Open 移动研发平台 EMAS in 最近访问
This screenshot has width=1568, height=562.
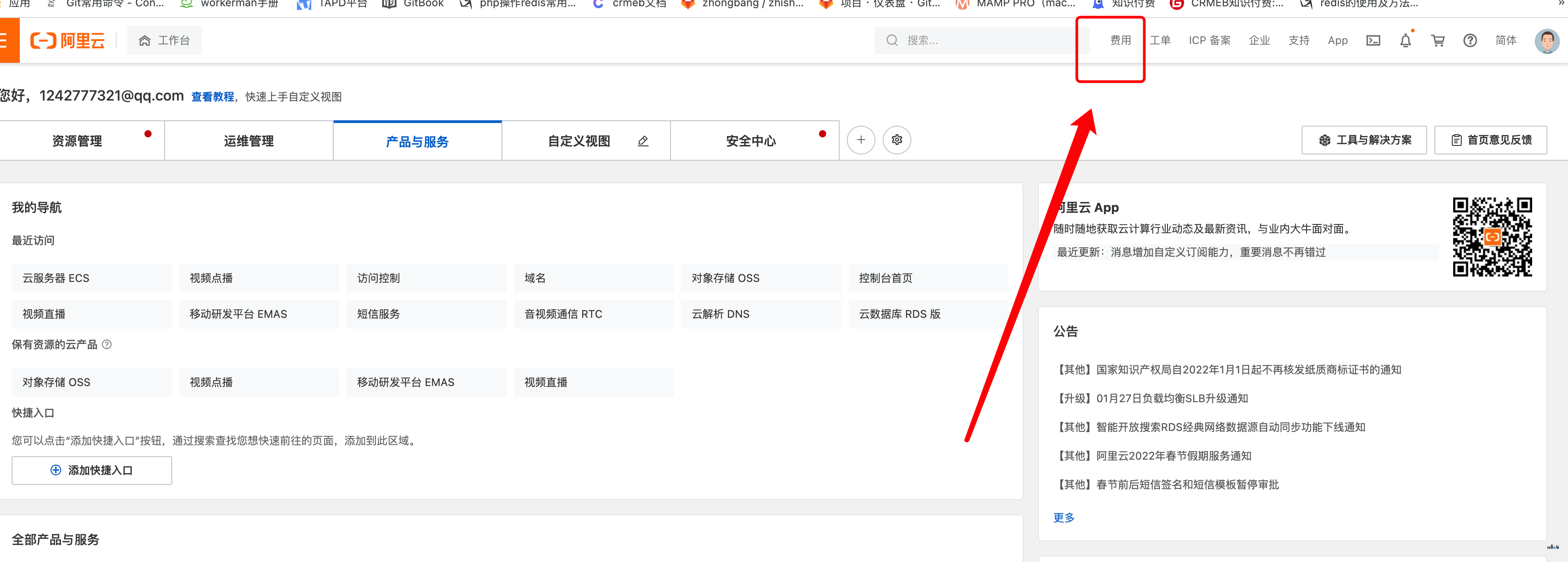[x=259, y=314]
